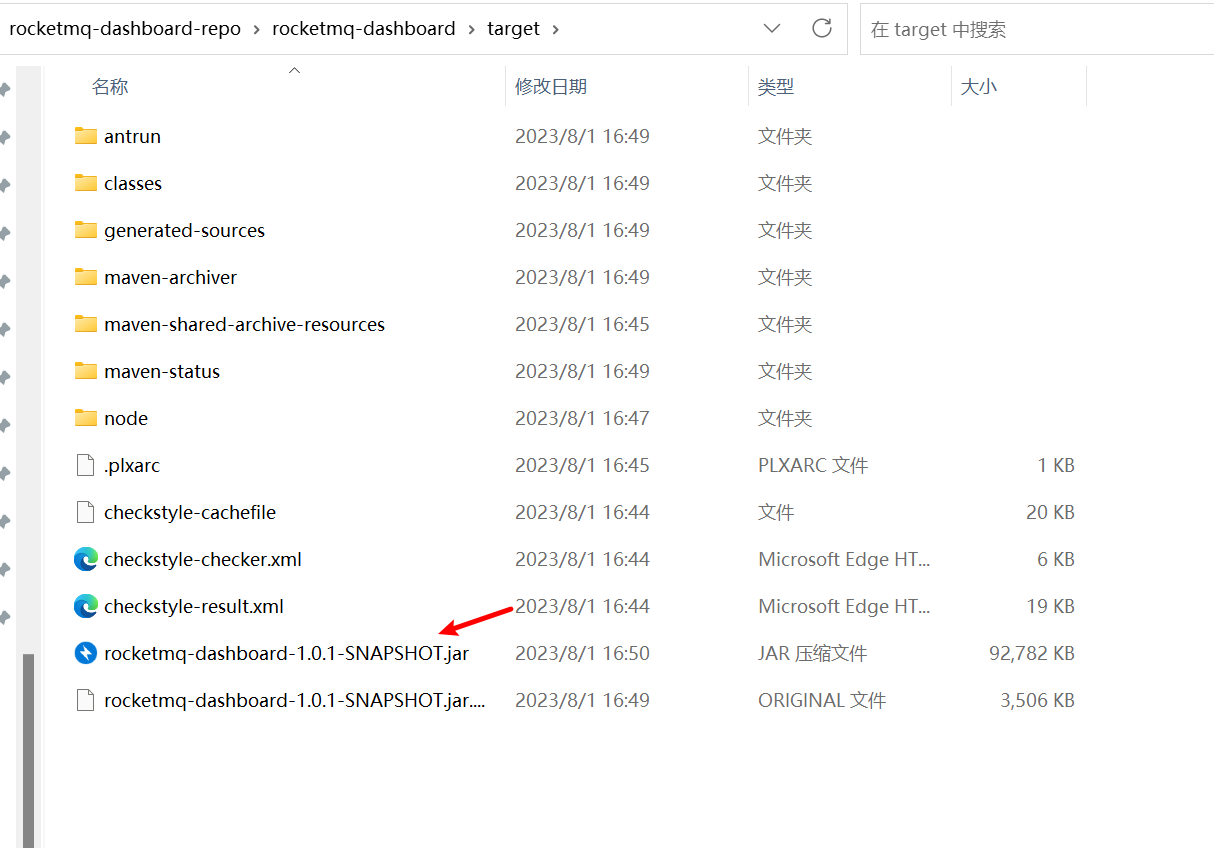Select generated-sources folder name
The width and height of the screenshot is (1214, 848).
tap(184, 230)
